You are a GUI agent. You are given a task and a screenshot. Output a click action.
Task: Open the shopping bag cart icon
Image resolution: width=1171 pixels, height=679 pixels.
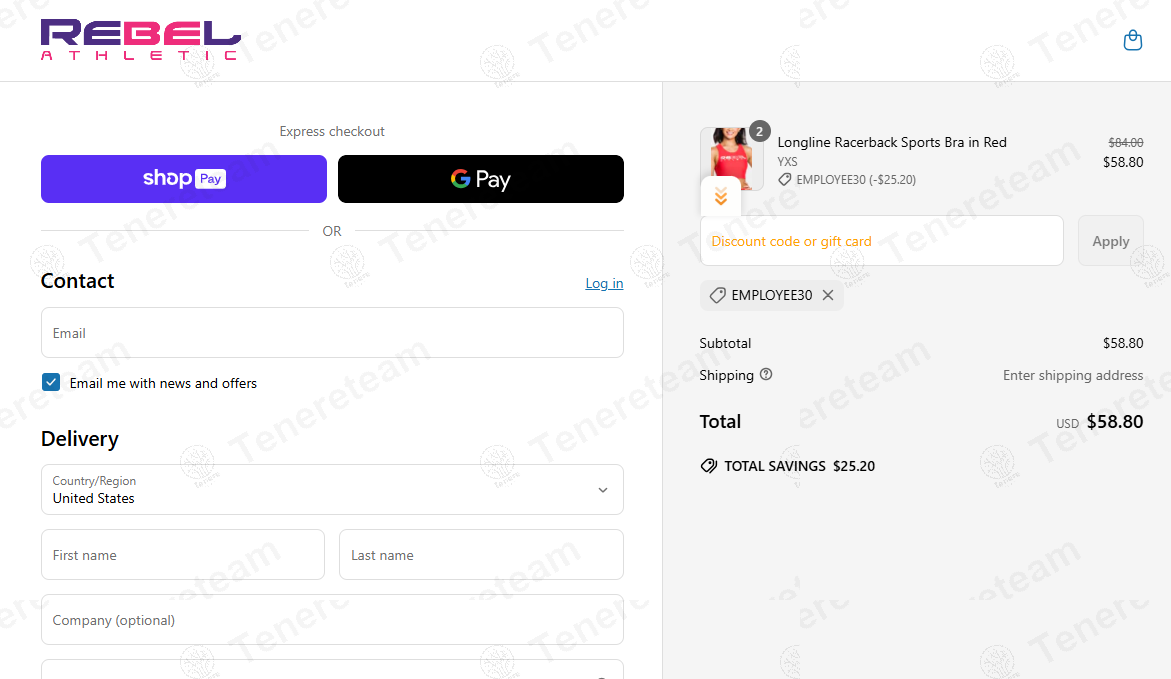tap(1132, 40)
